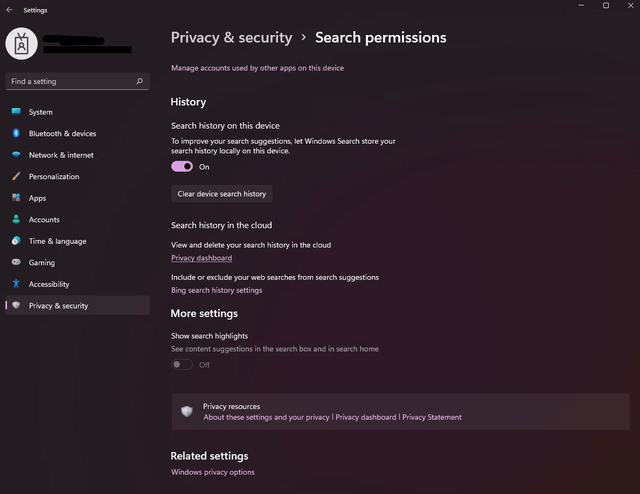
Task: Open the Apps settings category
Action: coord(78,198)
